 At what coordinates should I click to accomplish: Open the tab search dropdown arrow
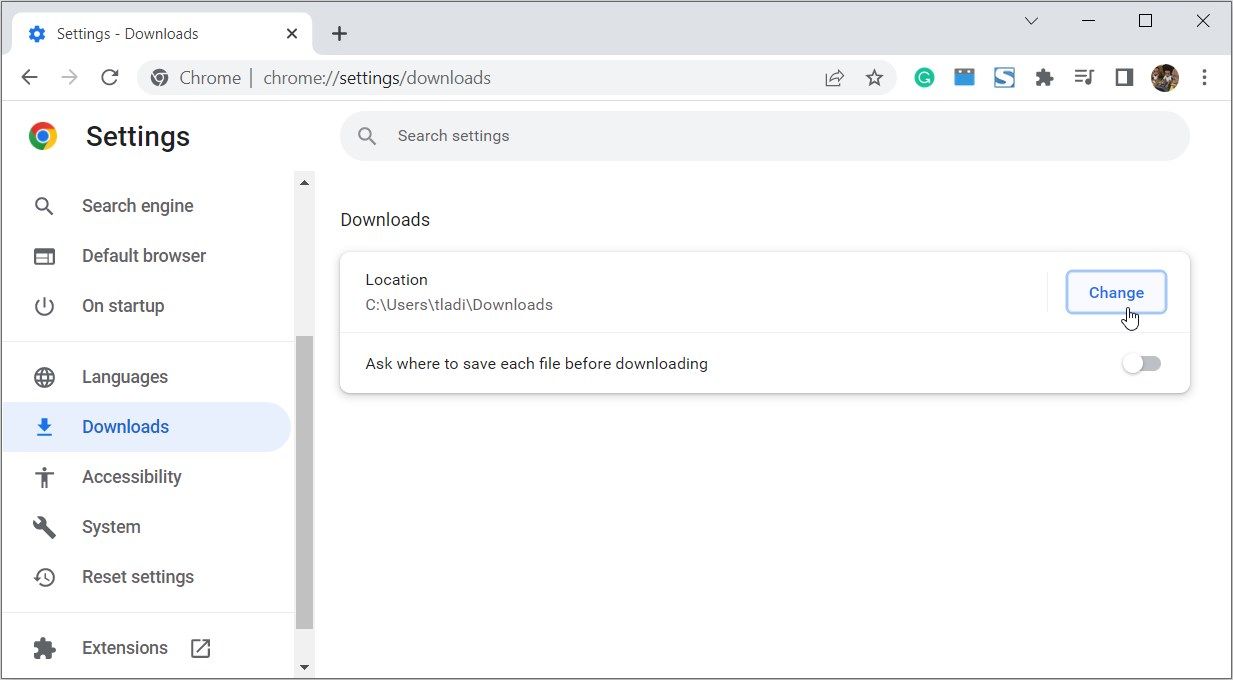click(x=1031, y=20)
